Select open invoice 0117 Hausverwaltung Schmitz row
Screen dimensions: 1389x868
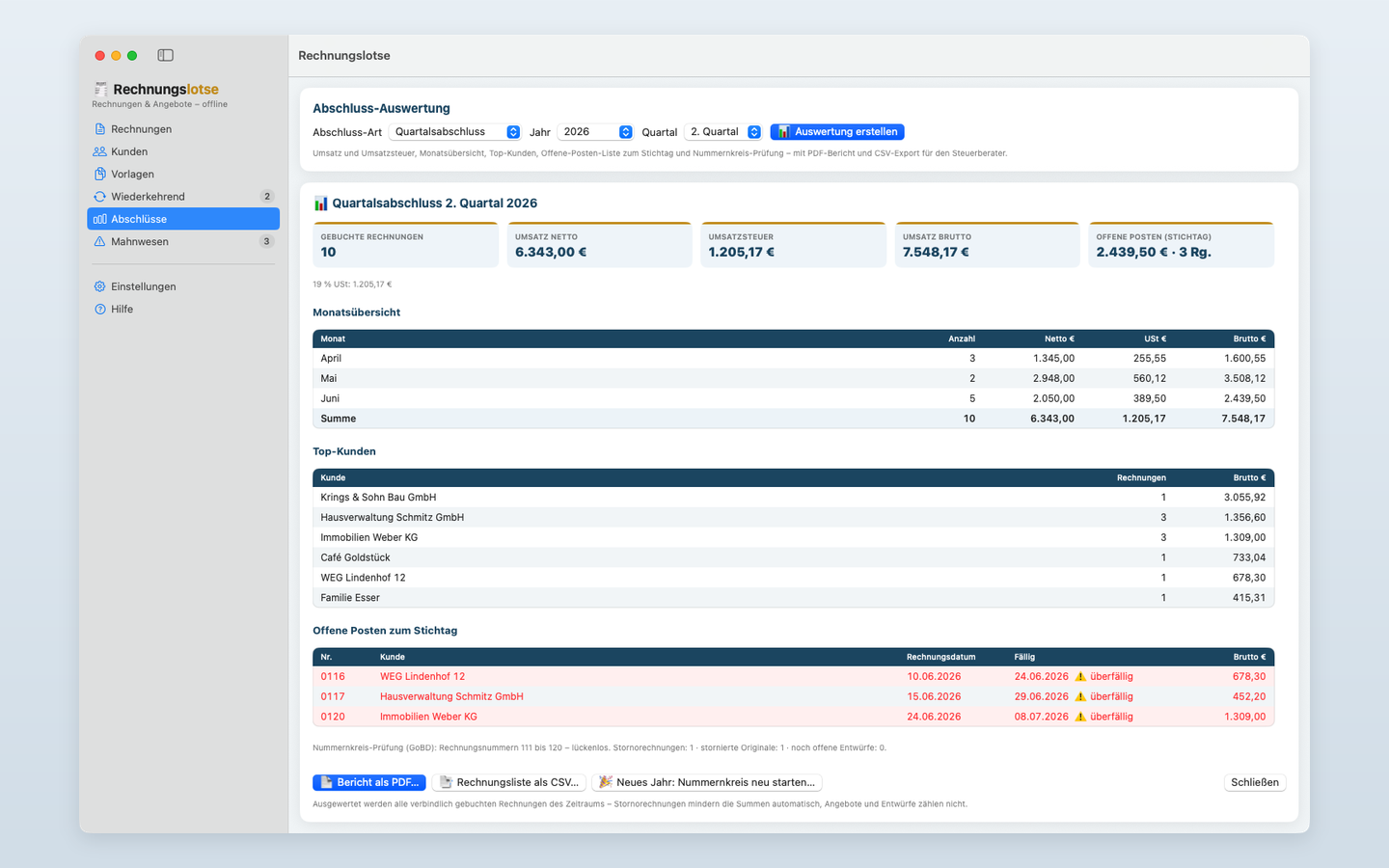793,696
